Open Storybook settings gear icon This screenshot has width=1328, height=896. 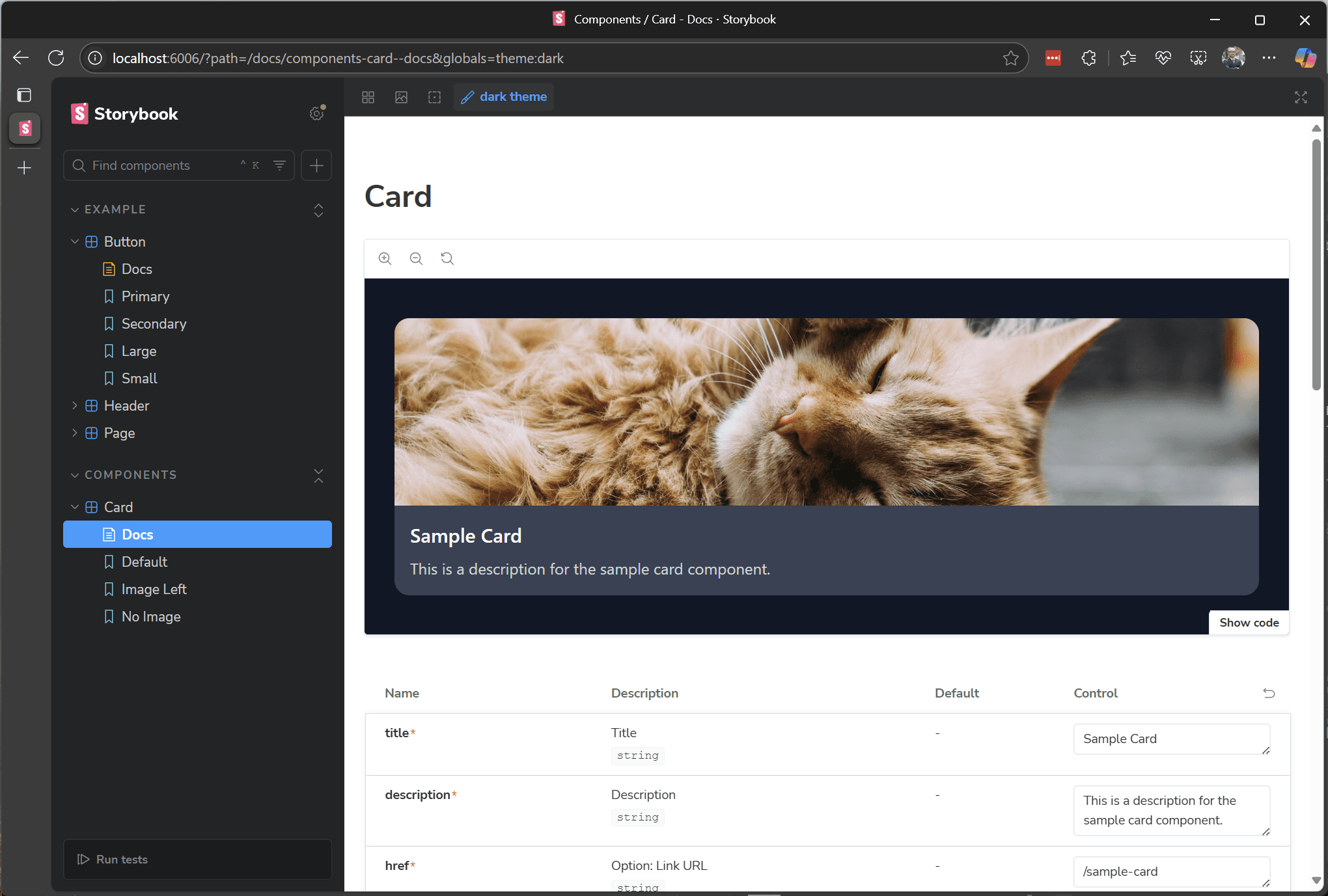(x=317, y=113)
